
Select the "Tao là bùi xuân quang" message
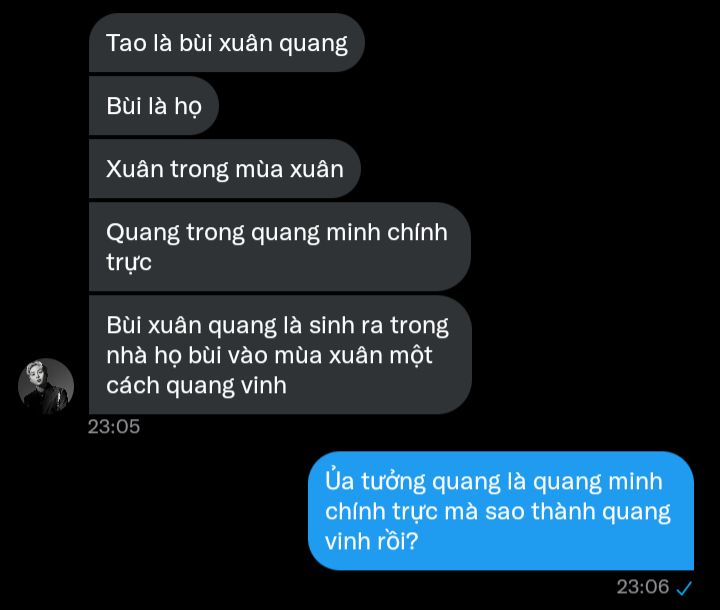click(x=226, y=43)
